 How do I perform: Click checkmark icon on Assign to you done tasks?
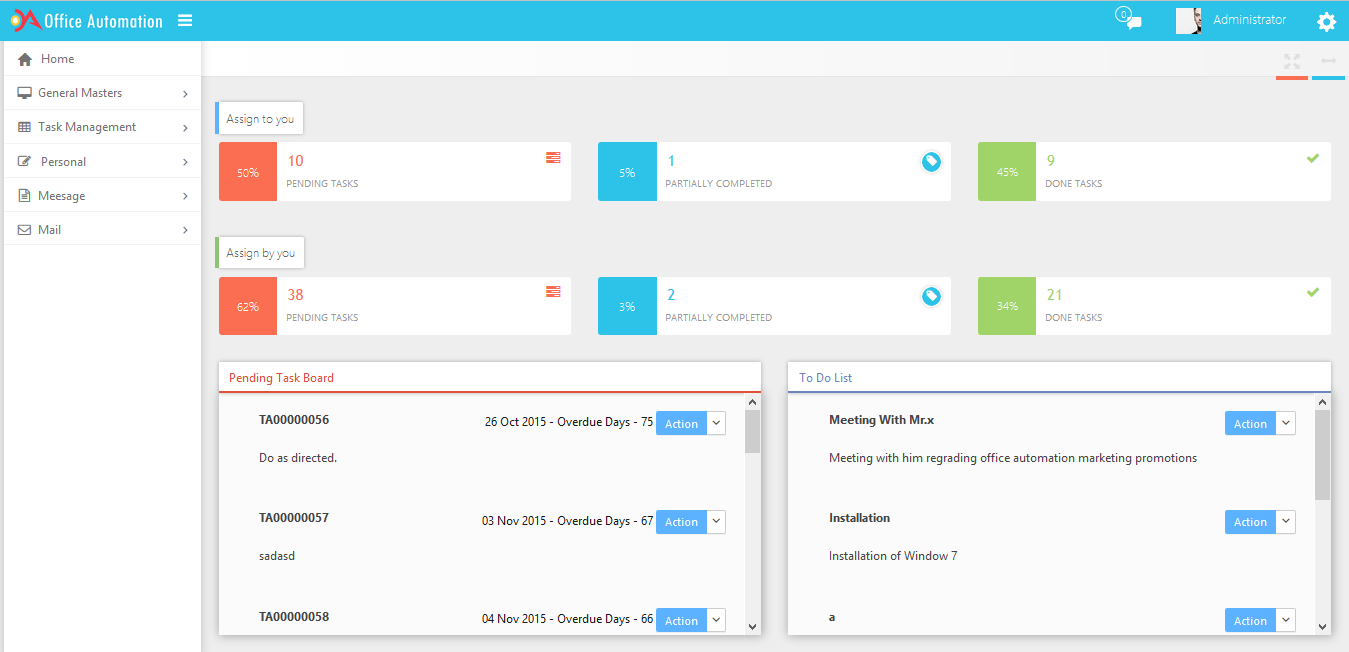pos(1313,158)
